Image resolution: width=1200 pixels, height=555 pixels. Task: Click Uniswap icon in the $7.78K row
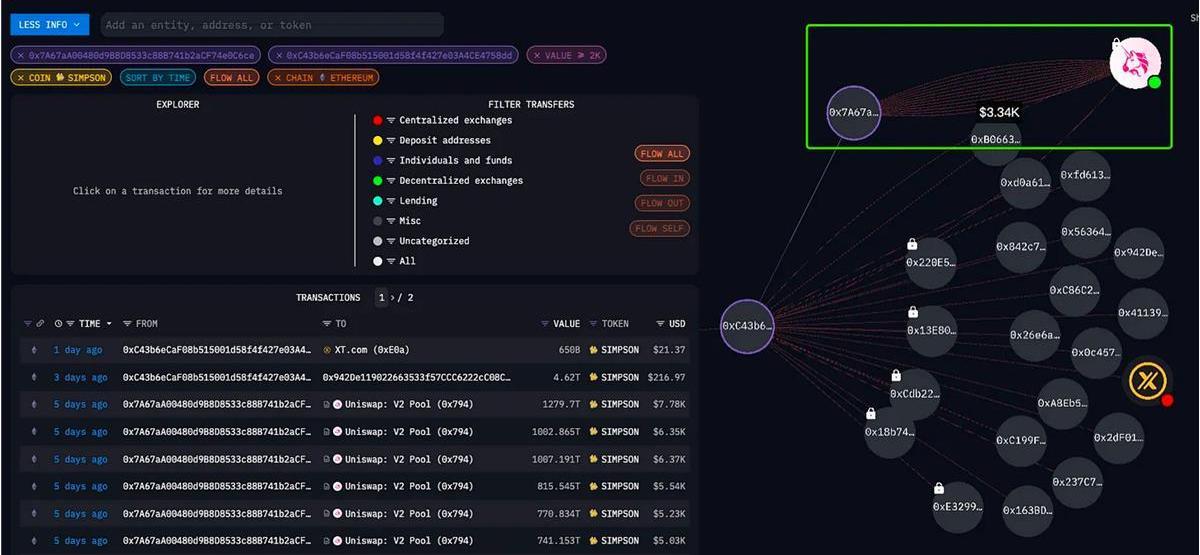(338, 405)
